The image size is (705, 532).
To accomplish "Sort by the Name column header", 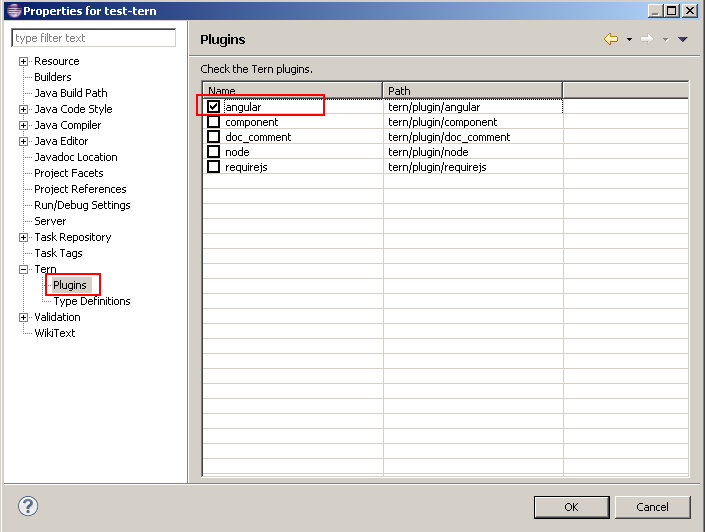I will tap(293, 90).
